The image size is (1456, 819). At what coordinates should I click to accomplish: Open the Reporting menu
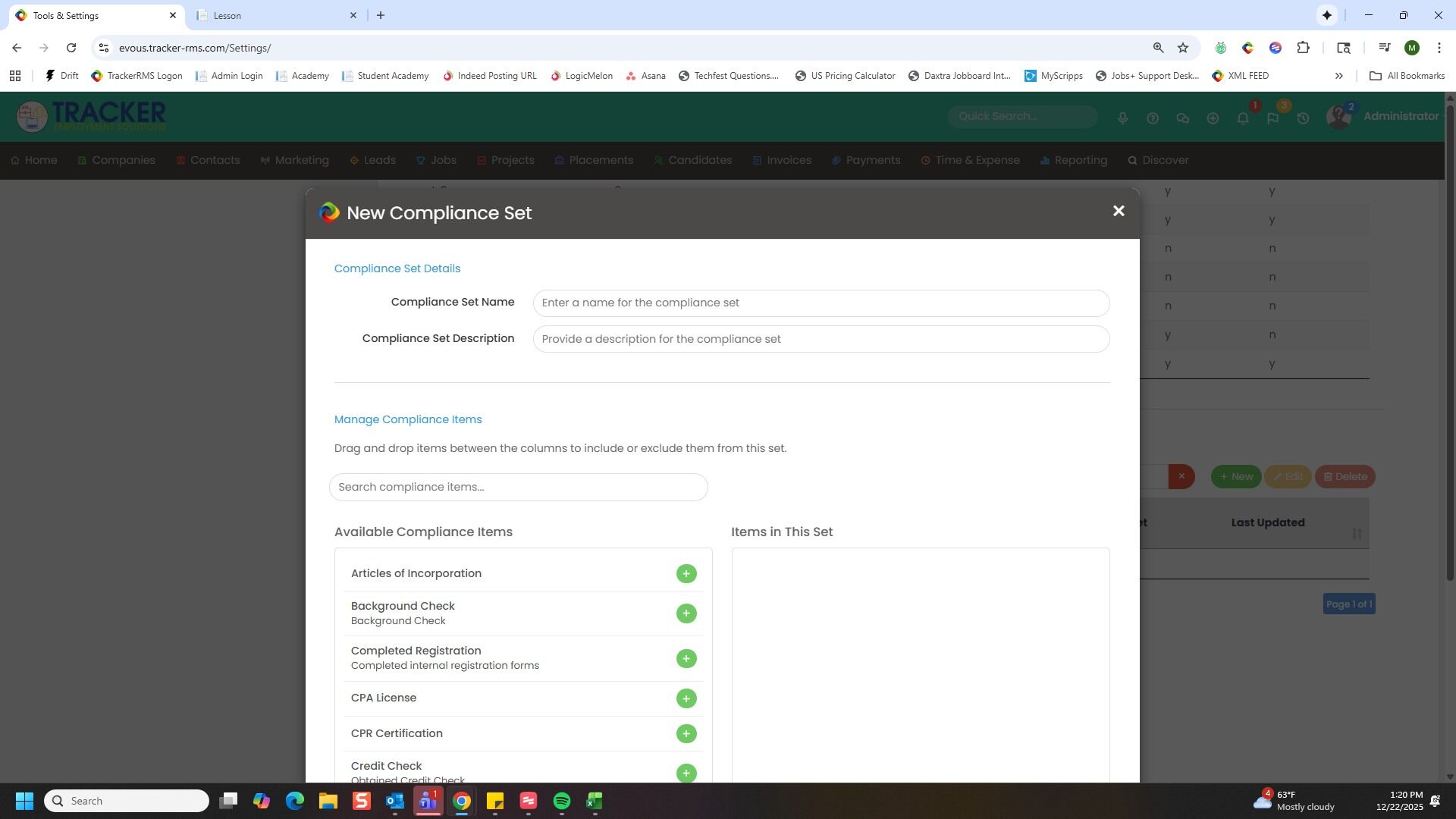(1079, 161)
